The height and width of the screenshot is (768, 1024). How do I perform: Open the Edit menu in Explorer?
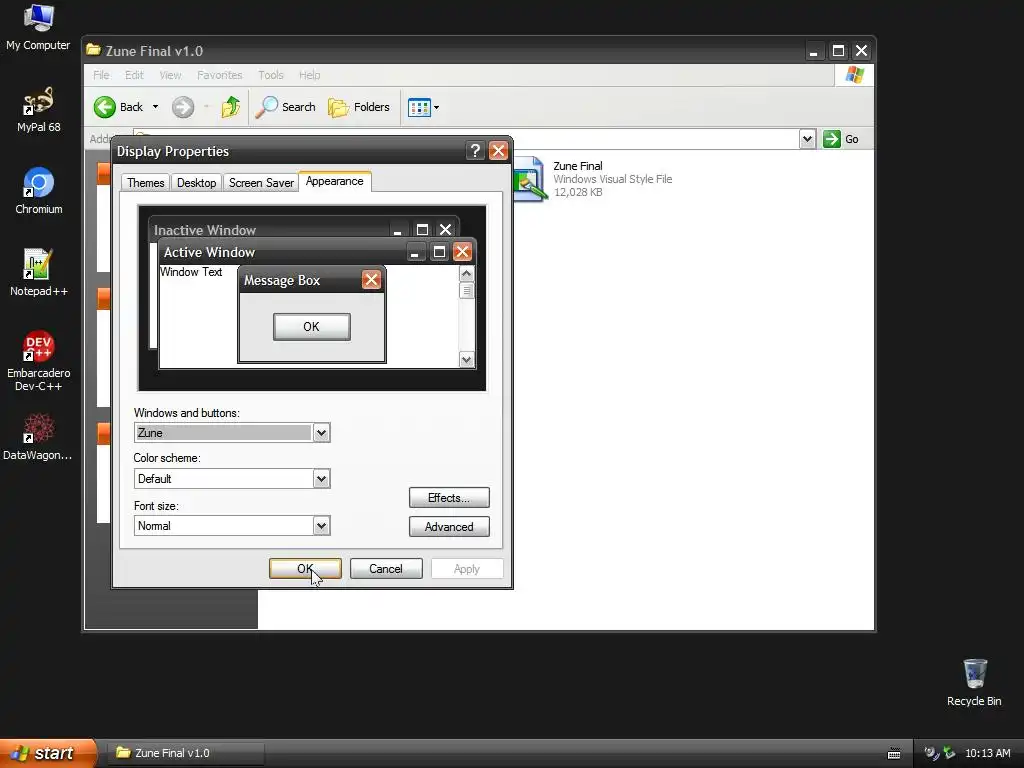(134, 75)
